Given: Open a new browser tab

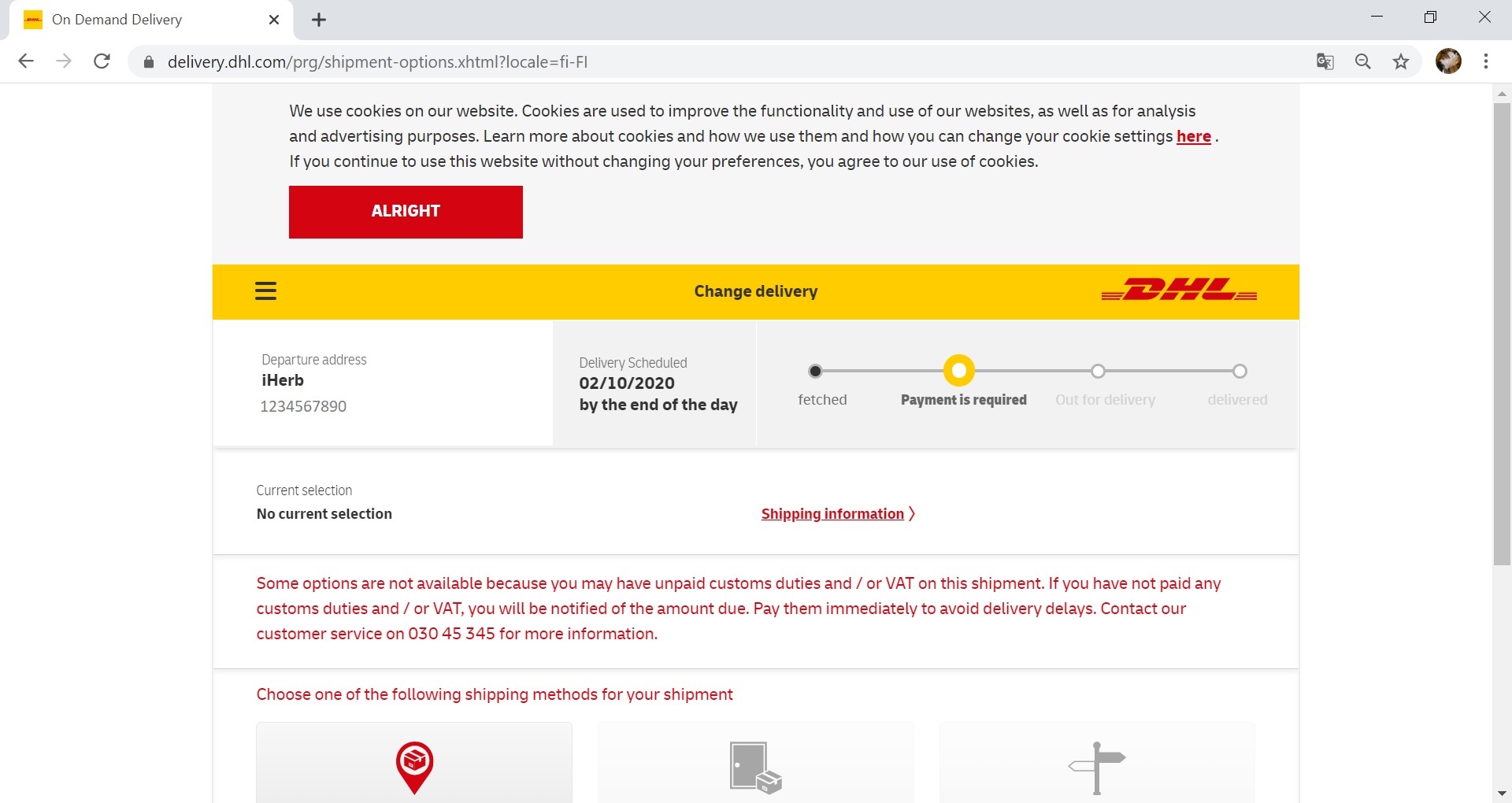Looking at the screenshot, I should pos(319,20).
